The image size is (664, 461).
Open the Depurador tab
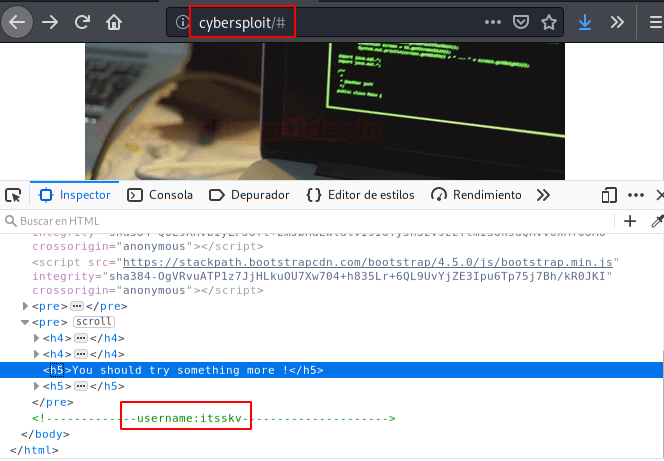[249, 195]
